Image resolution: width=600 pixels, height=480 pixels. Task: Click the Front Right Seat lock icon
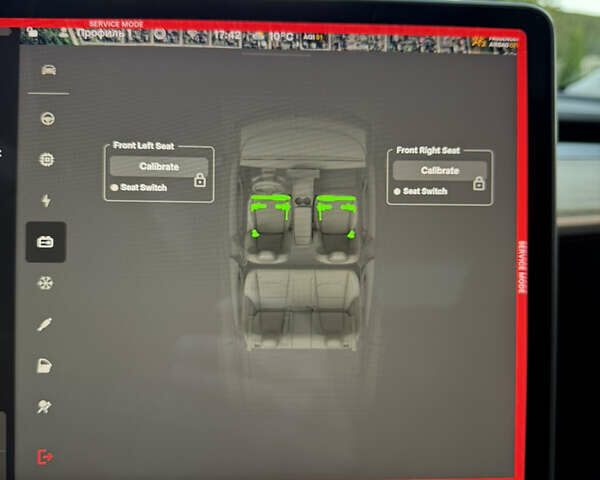point(478,184)
